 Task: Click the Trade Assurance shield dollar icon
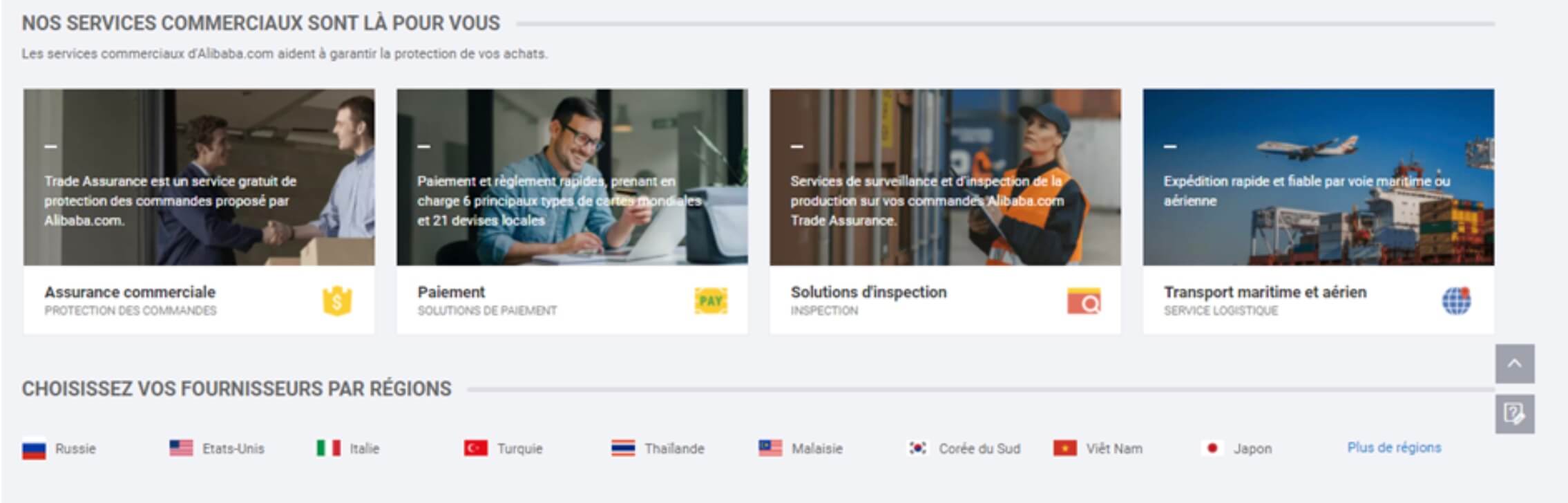(337, 301)
